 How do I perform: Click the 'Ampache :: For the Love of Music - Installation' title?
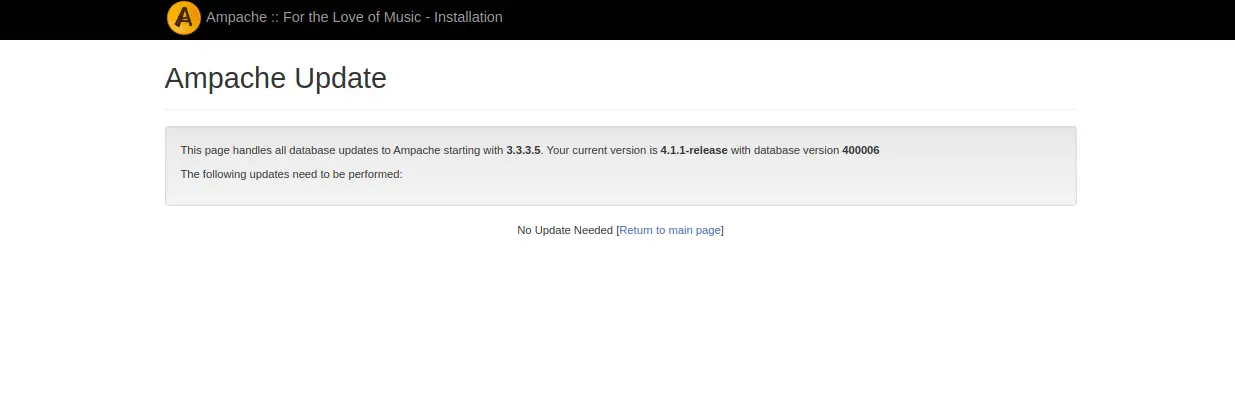coord(354,17)
